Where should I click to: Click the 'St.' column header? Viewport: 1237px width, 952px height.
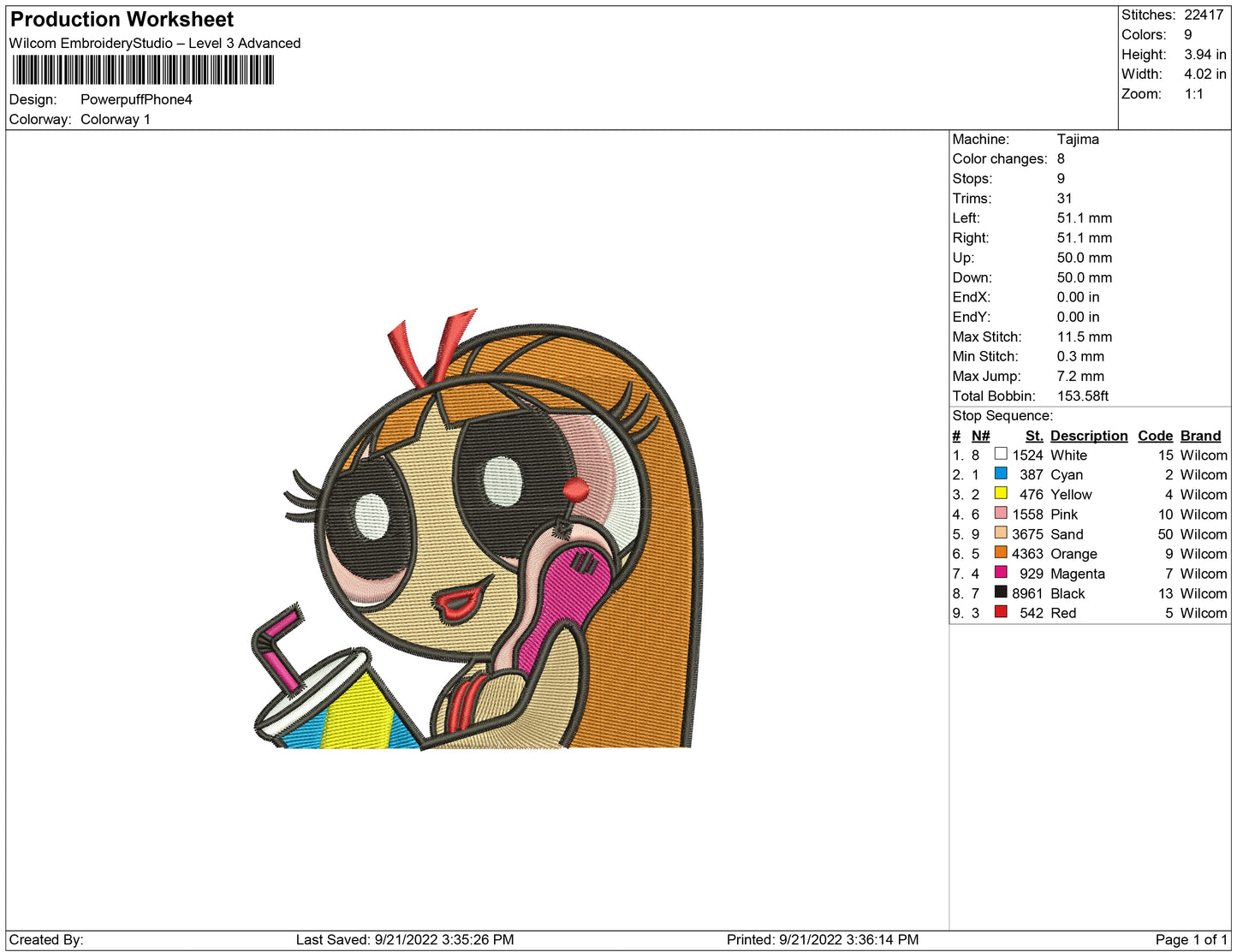tap(1034, 436)
